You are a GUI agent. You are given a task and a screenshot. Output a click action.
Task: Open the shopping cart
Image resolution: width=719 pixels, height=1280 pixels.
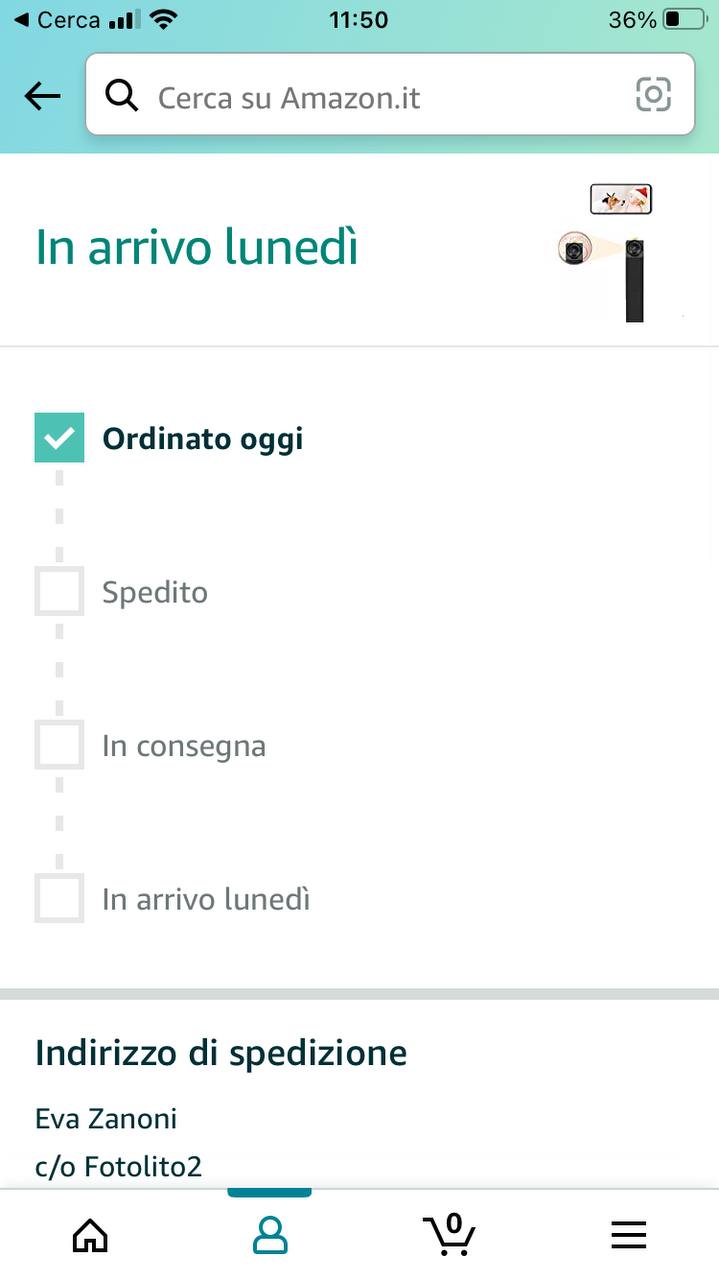tap(449, 1234)
